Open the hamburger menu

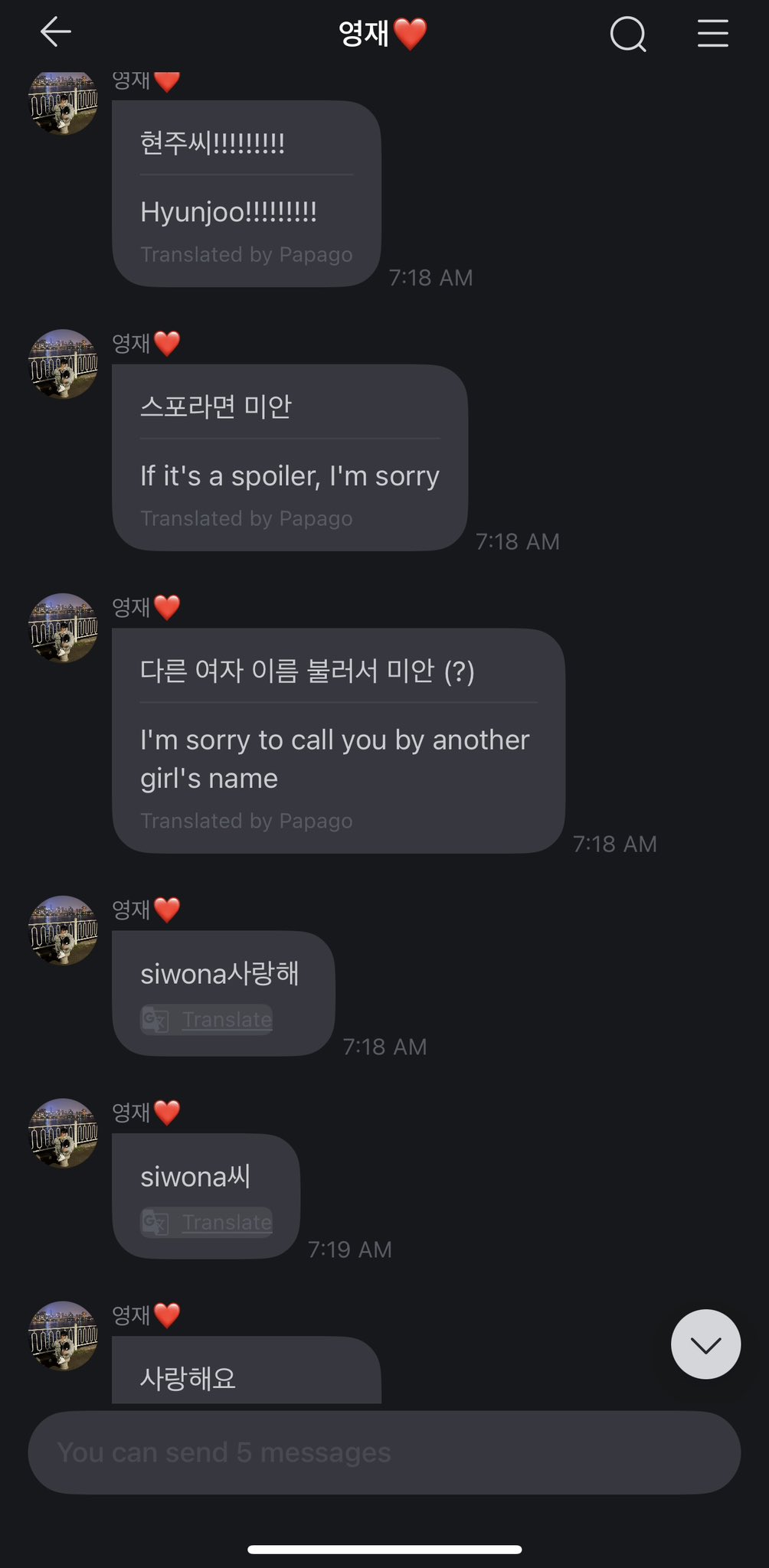point(712,34)
